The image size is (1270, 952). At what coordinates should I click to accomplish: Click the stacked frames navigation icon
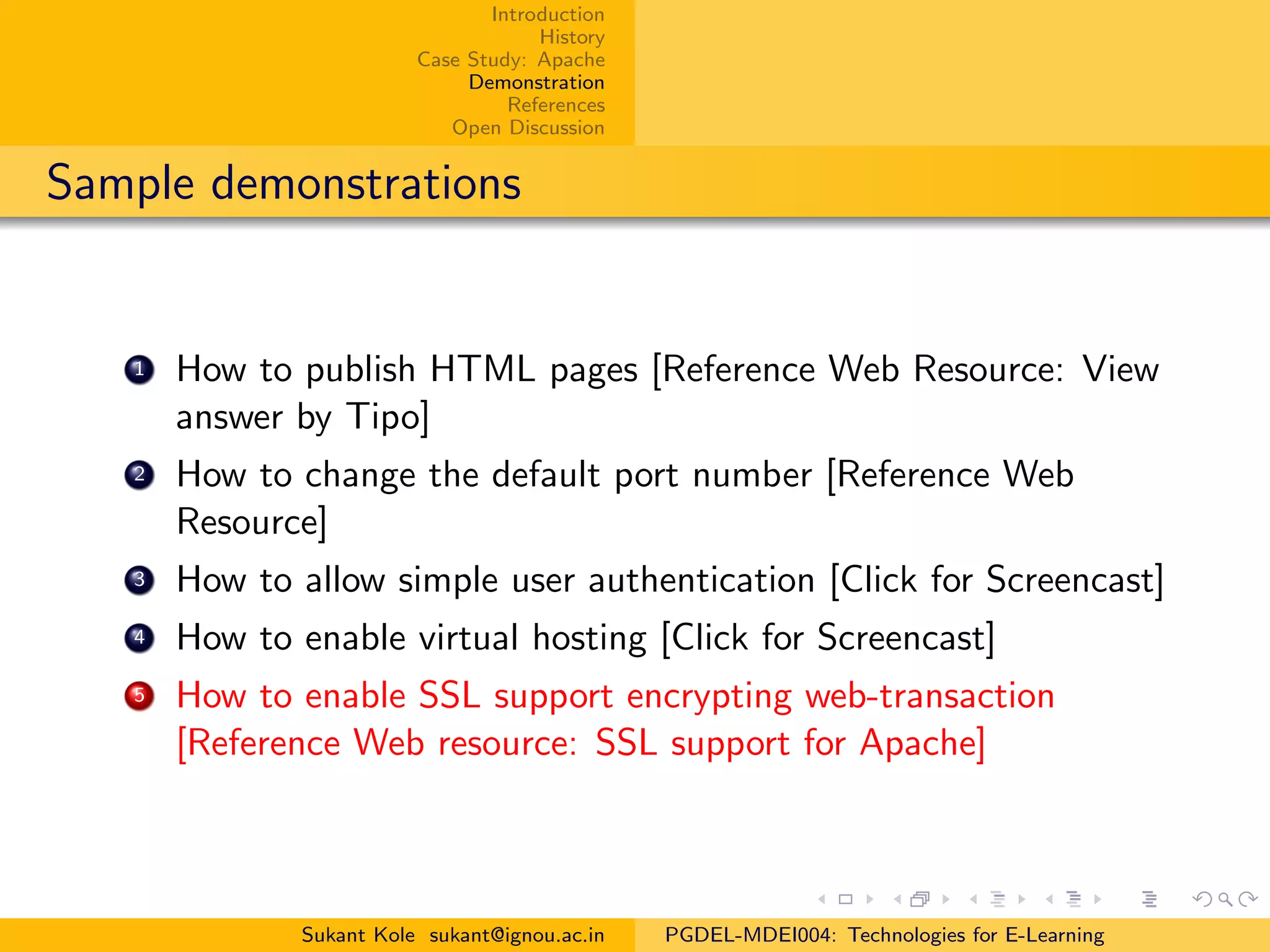(920, 899)
